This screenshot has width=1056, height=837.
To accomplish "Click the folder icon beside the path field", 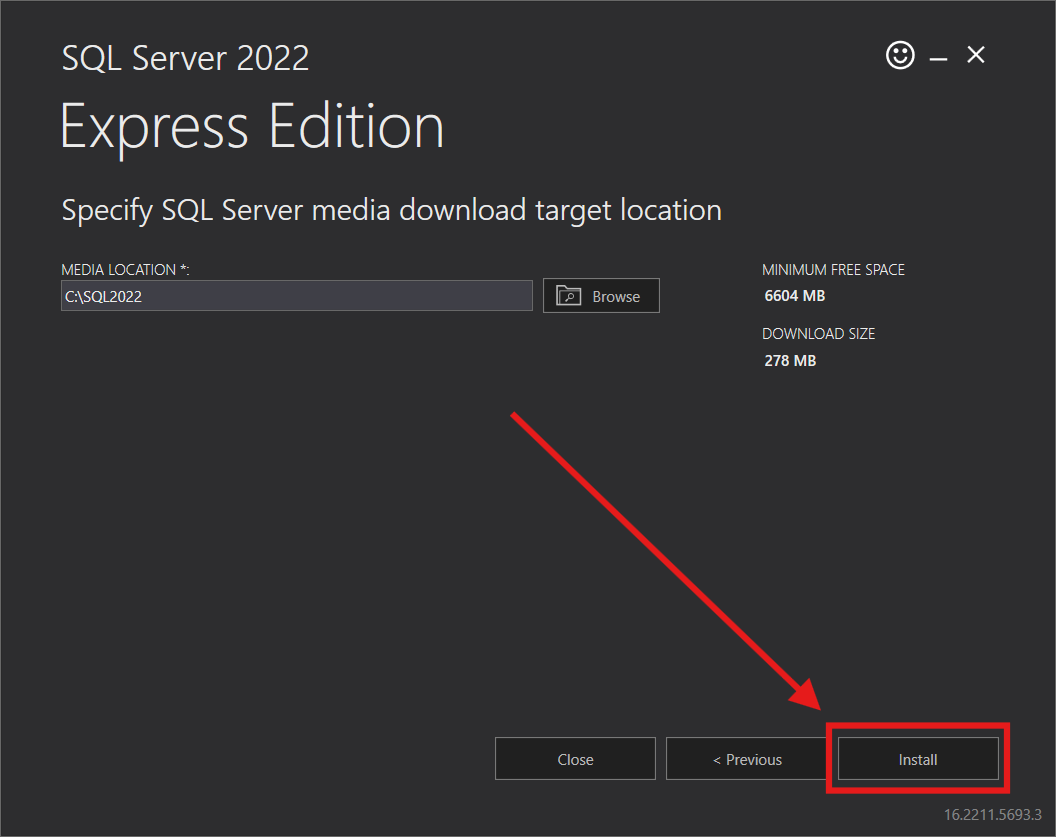I will click(x=569, y=296).
